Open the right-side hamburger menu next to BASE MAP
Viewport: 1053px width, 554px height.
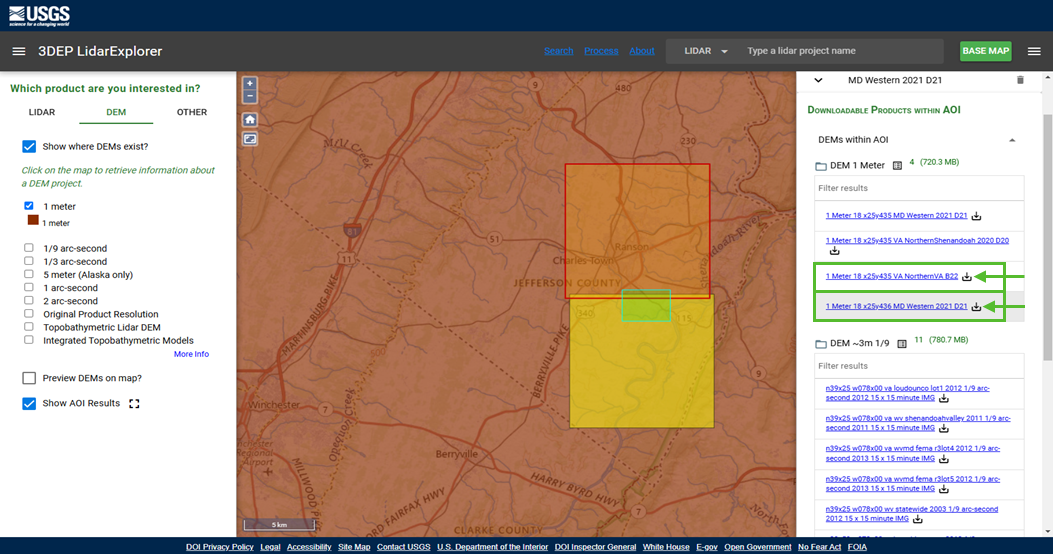point(1034,51)
